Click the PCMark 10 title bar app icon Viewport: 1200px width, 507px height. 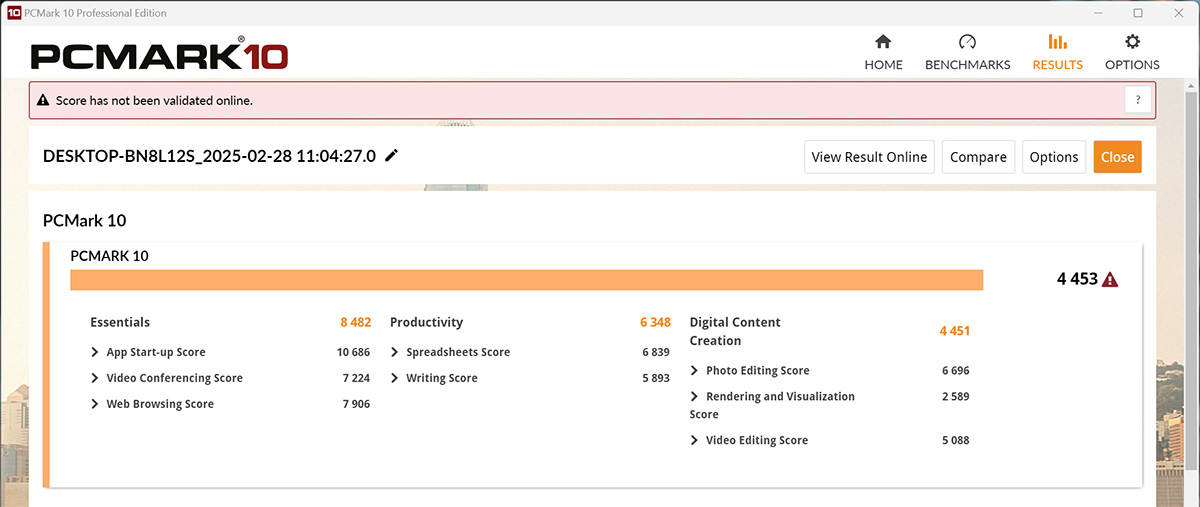pos(13,13)
